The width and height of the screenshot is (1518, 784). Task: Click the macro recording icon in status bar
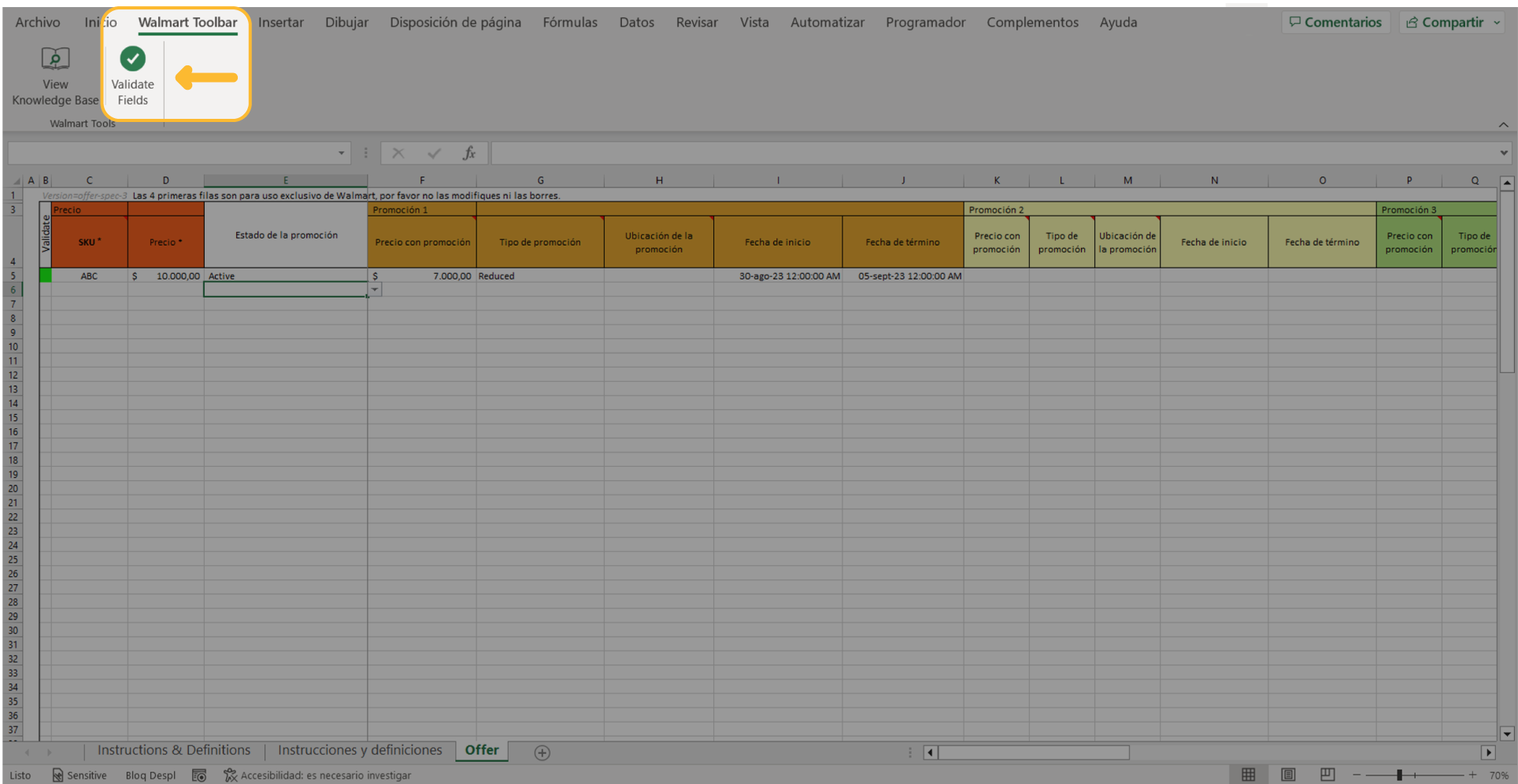[x=199, y=775]
